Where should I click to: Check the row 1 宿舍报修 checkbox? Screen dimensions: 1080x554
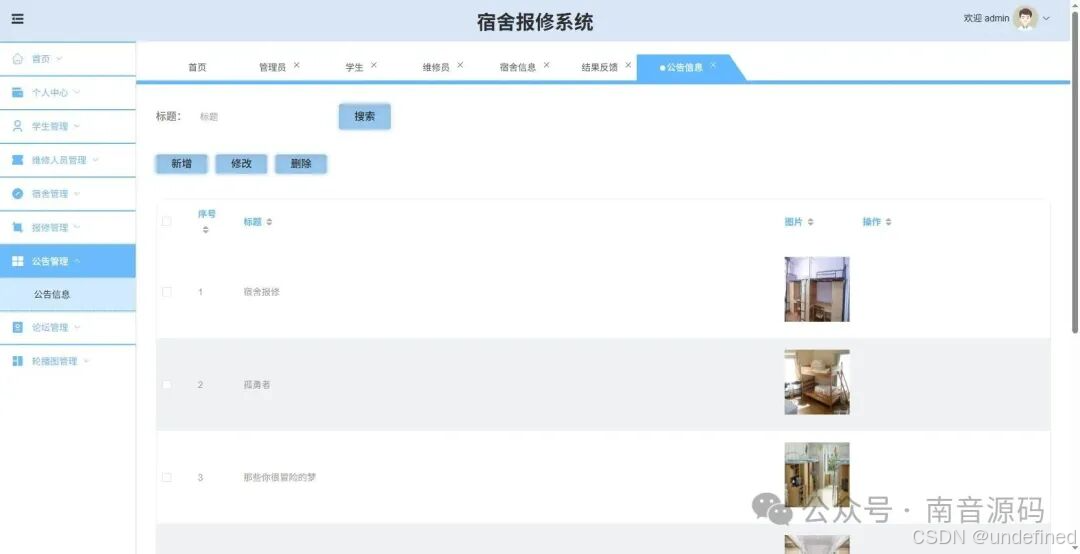pos(166,292)
